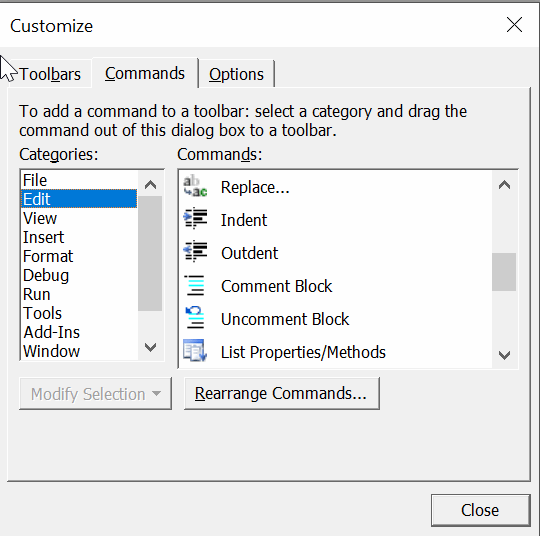
Task: Select the Replace command icon
Action: tap(195, 187)
